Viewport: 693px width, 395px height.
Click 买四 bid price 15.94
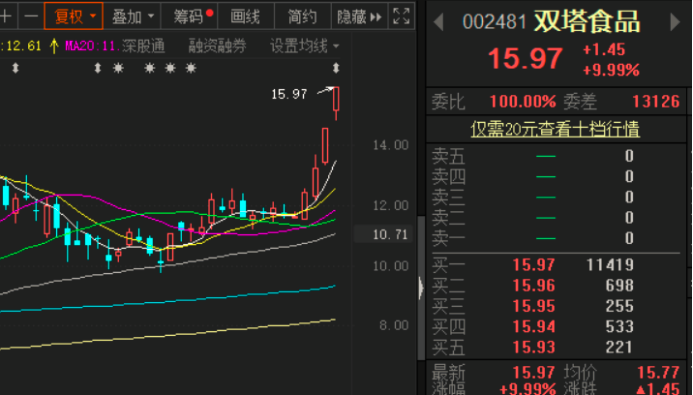coord(533,327)
